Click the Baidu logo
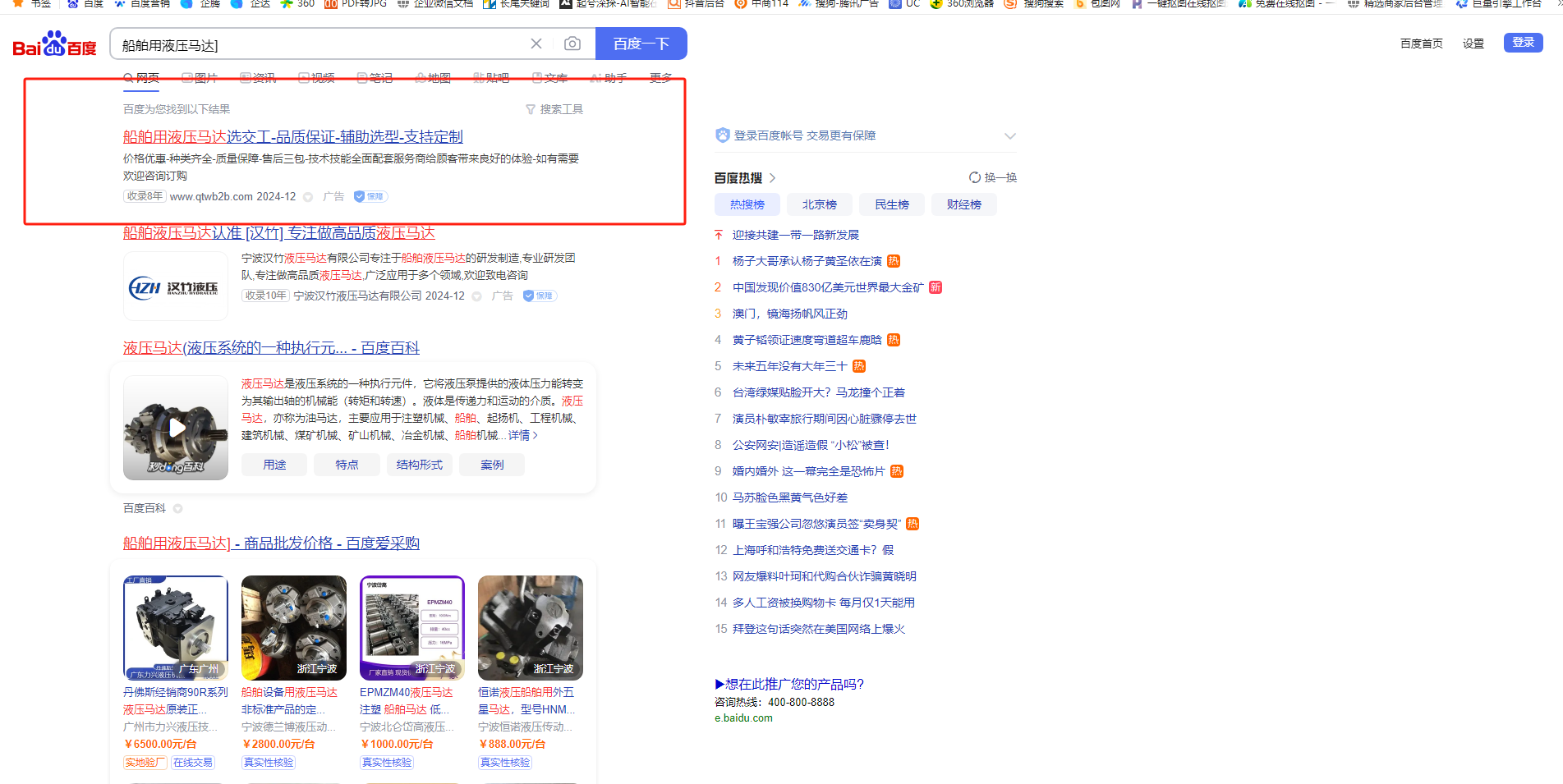This screenshot has height=784, width=1563. pyautogui.click(x=54, y=44)
